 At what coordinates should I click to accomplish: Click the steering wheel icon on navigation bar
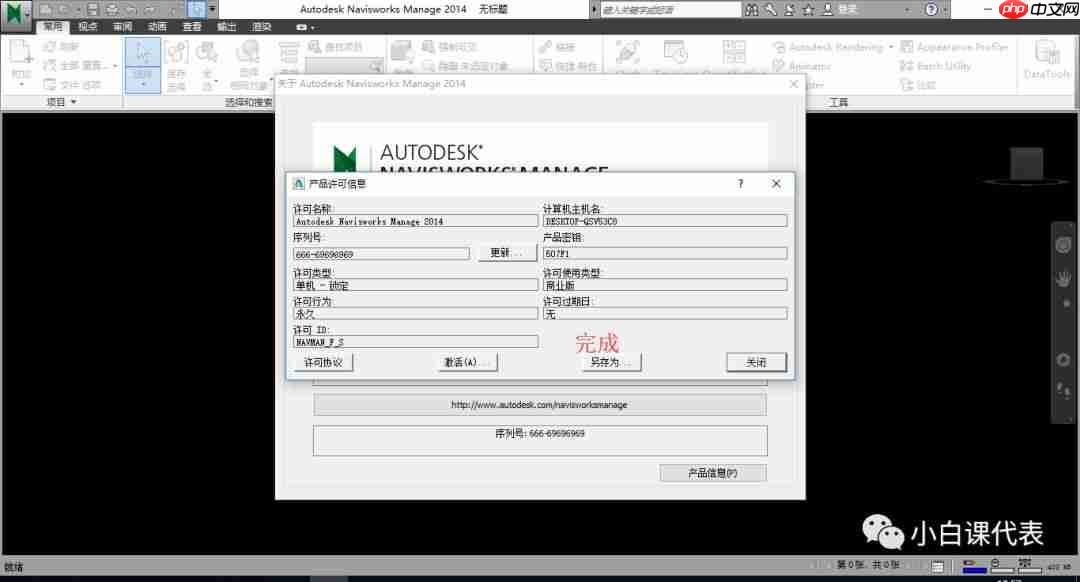coord(1063,245)
